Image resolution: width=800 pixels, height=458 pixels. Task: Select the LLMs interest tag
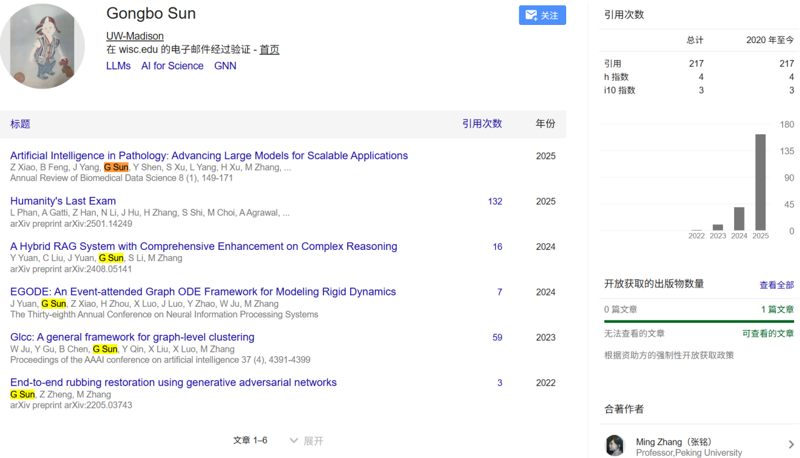(118, 66)
